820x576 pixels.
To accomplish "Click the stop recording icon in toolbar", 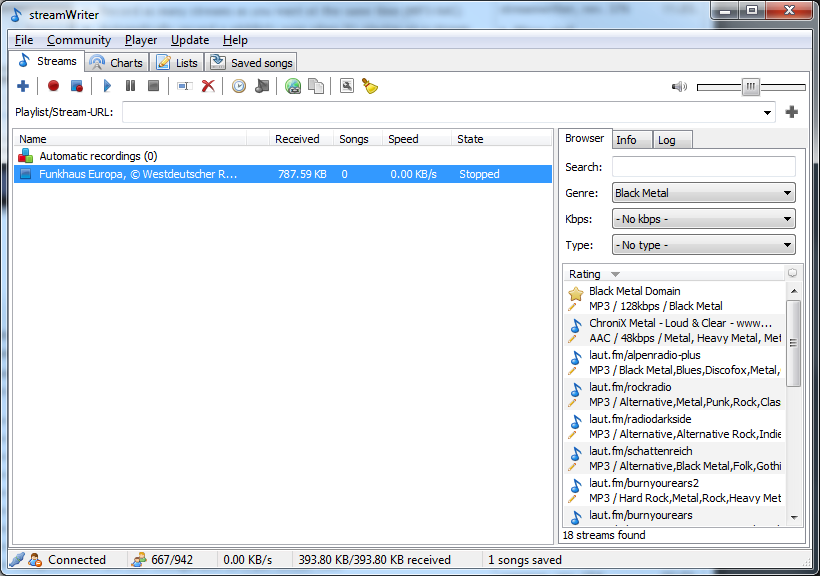I will (77, 86).
